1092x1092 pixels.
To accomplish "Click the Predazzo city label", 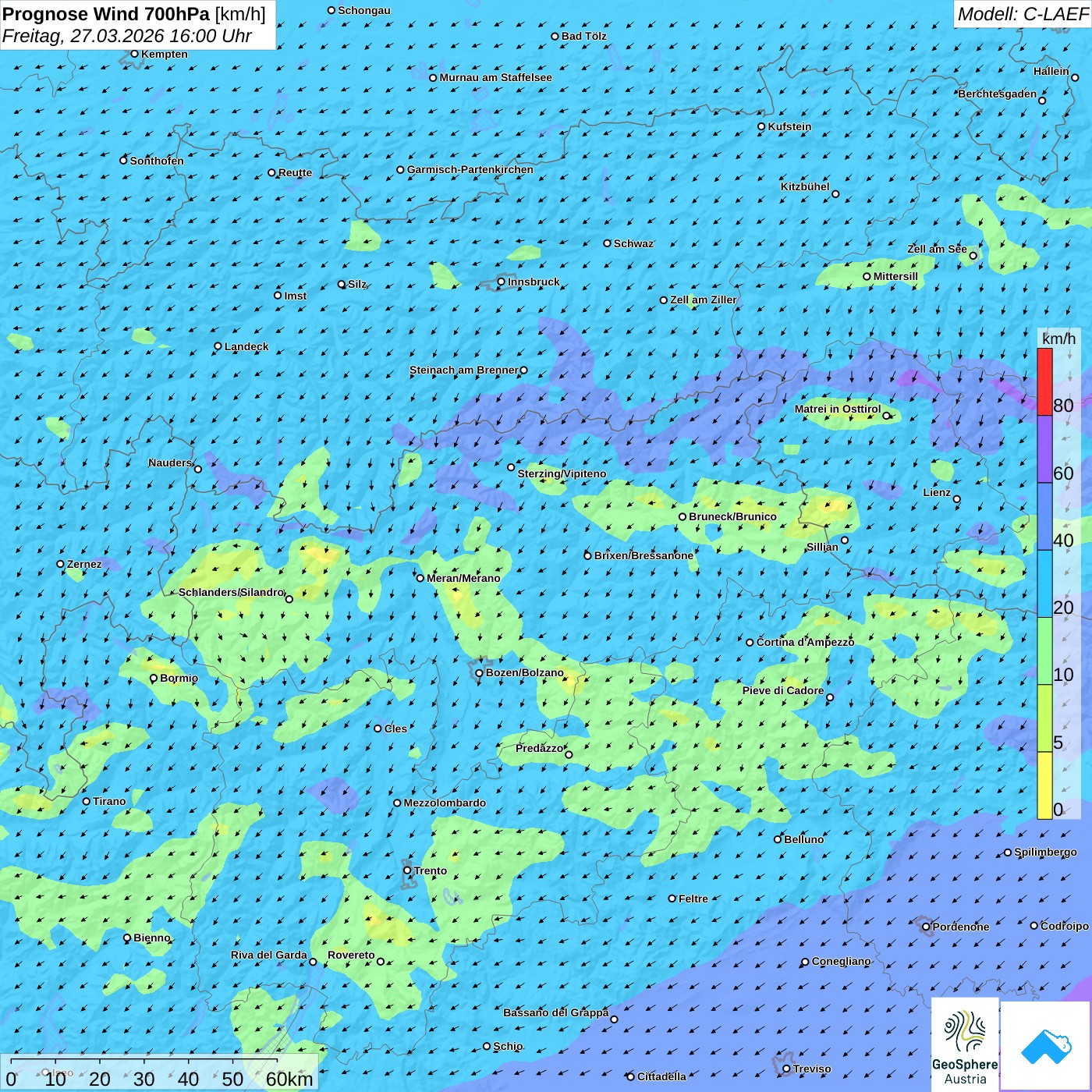I will click(x=539, y=748).
